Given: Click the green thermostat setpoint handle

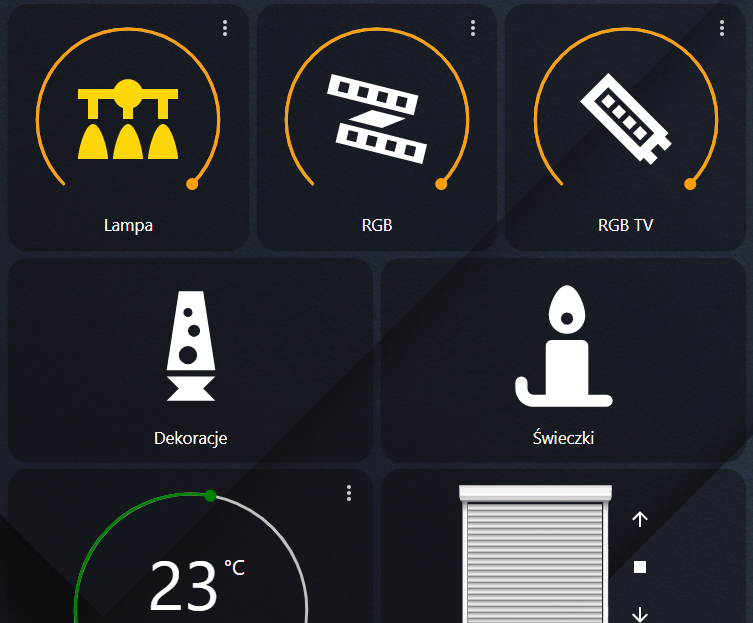Looking at the screenshot, I should click(x=210, y=496).
